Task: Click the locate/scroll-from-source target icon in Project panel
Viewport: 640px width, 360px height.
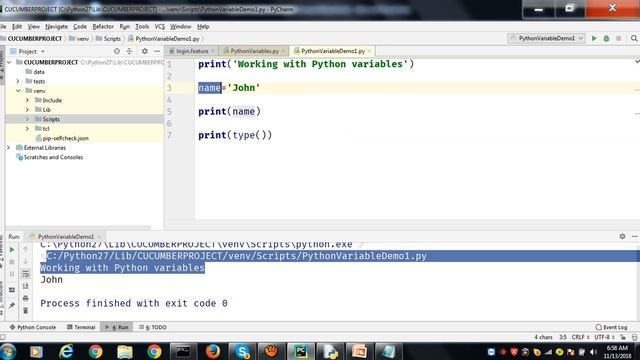Action: click(117, 51)
